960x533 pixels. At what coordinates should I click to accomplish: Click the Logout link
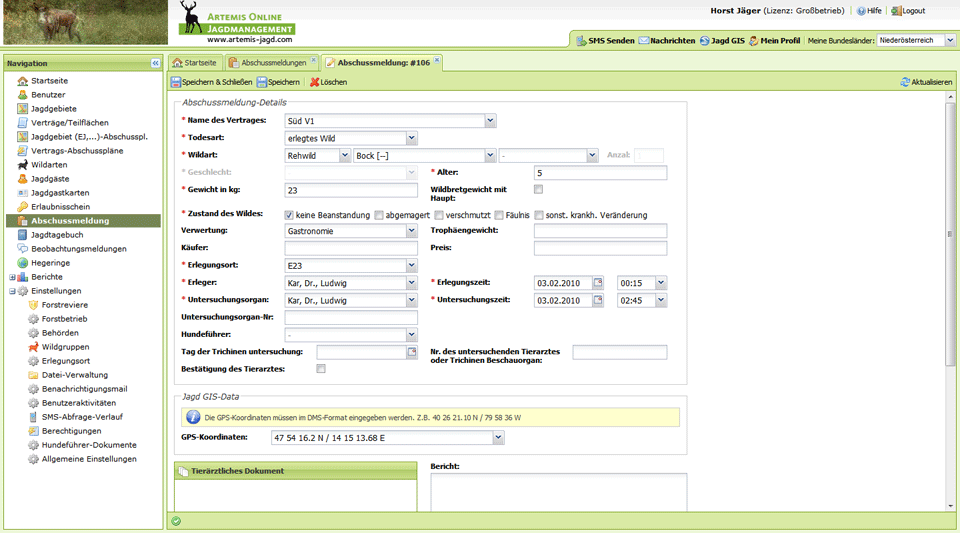click(x=909, y=10)
